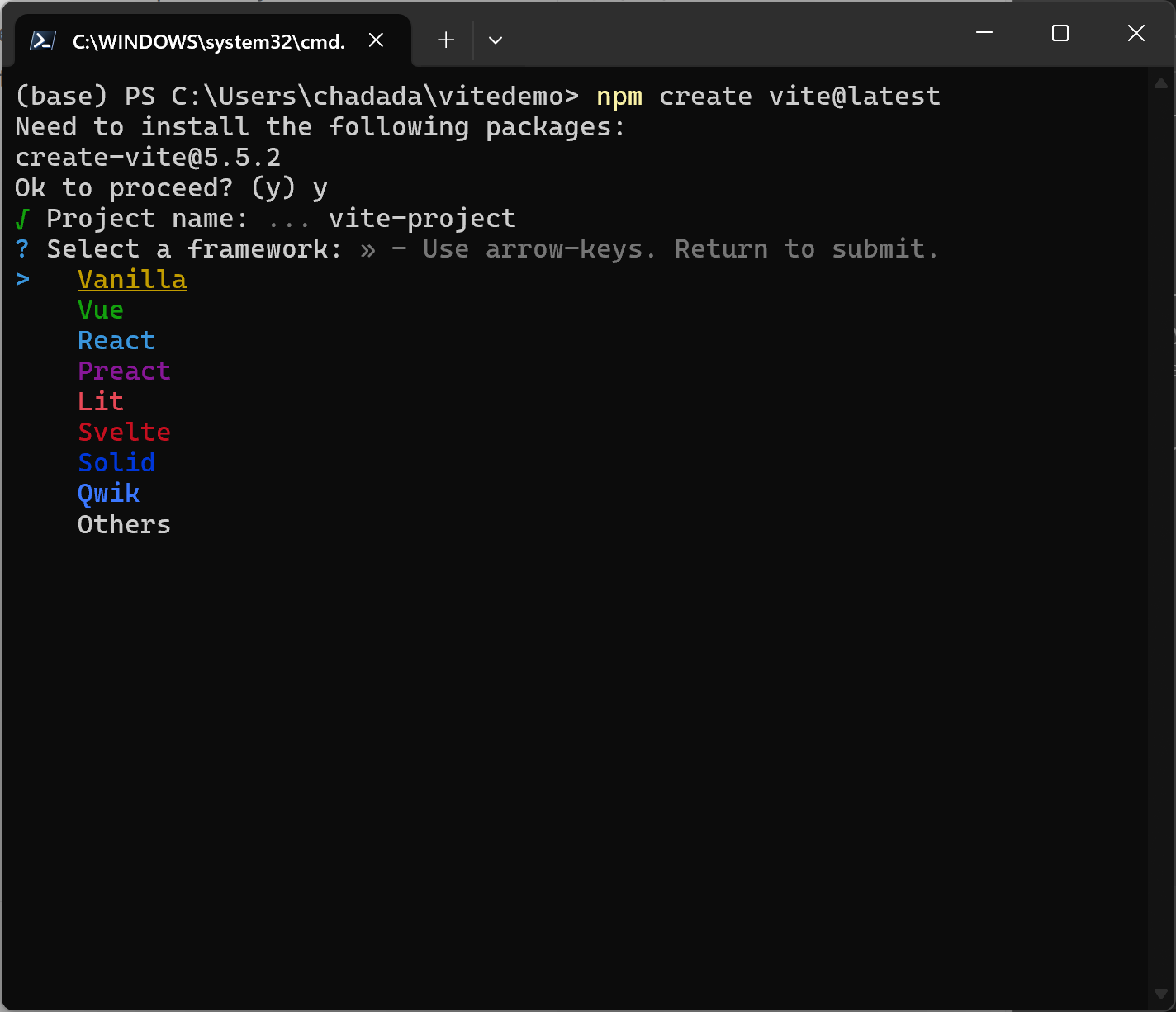Maximize the terminal window
1176x1012 pixels.
tap(1060, 33)
